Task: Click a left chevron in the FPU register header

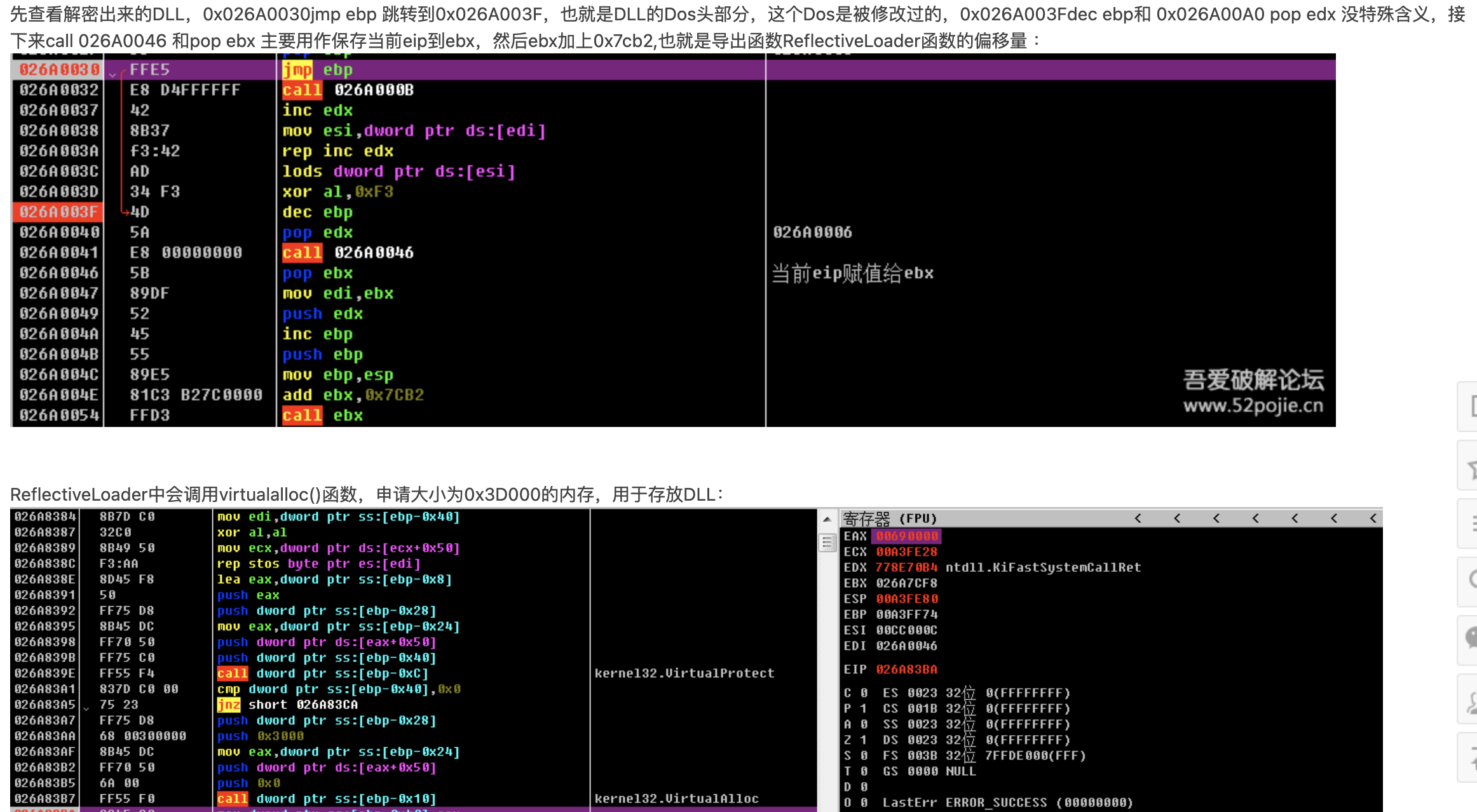Action: (1138, 518)
